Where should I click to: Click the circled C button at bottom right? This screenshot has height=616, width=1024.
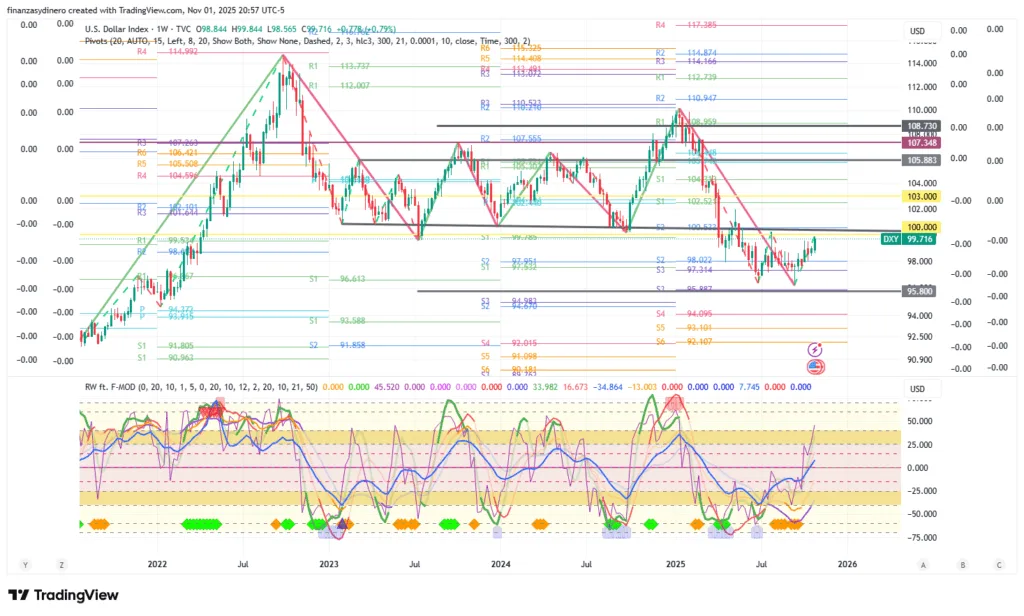click(997, 565)
